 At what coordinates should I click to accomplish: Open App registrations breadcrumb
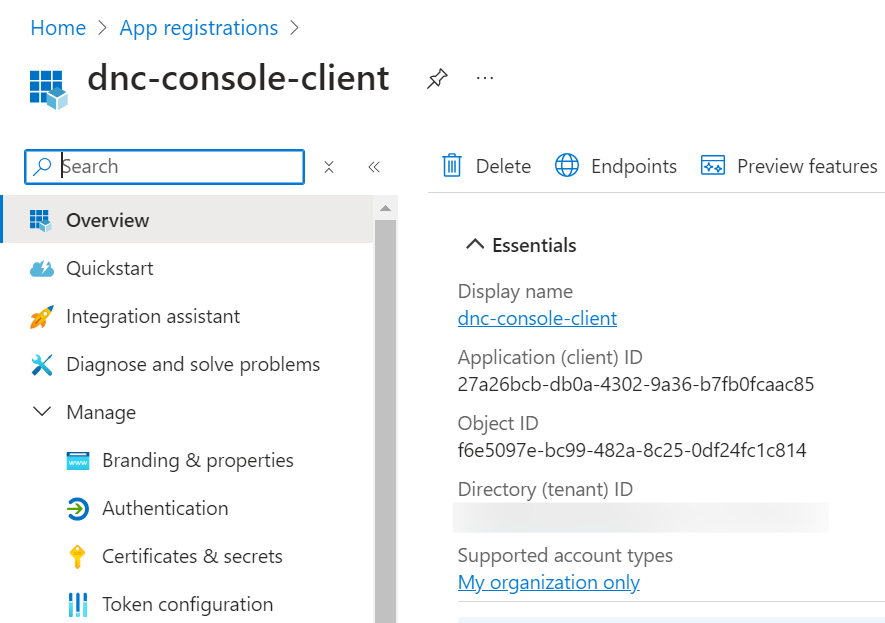[199, 28]
